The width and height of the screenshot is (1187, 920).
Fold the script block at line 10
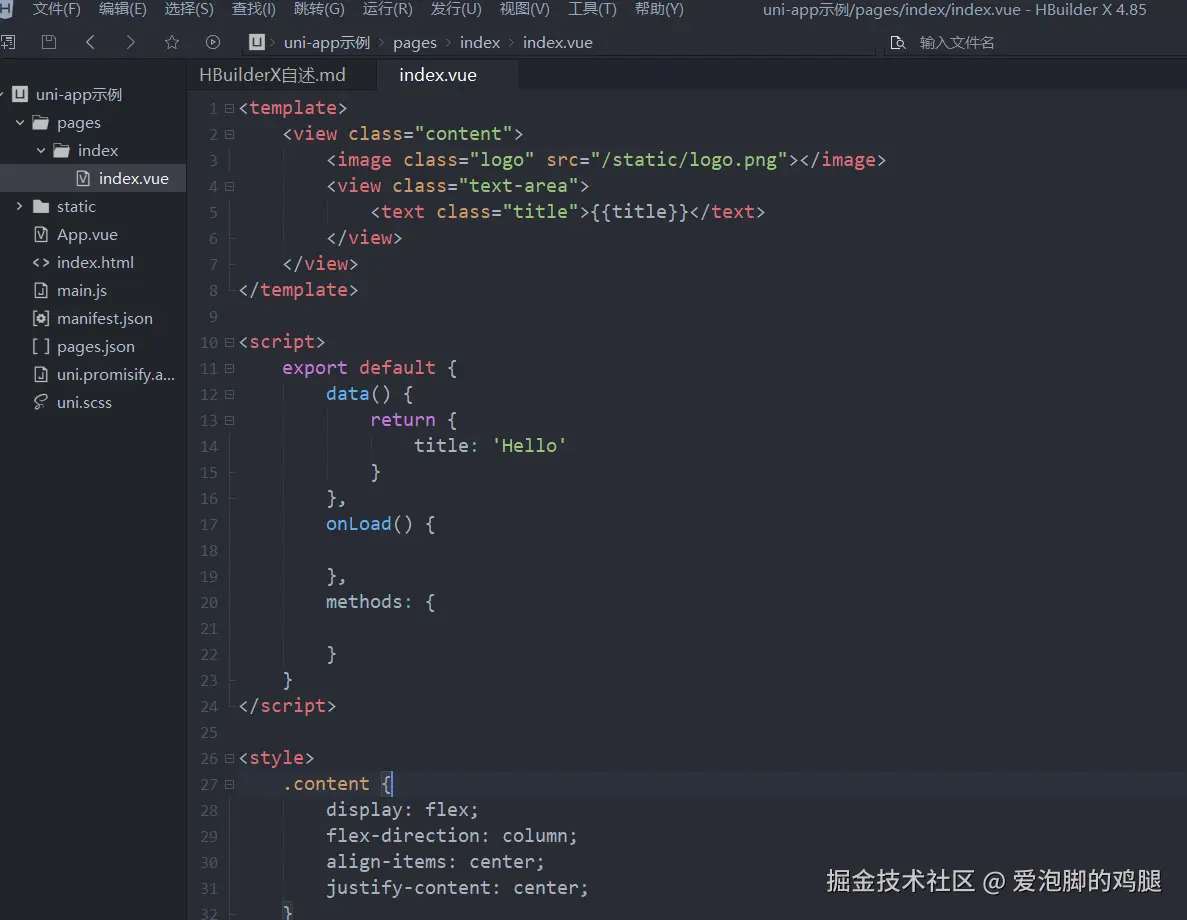tap(229, 342)
